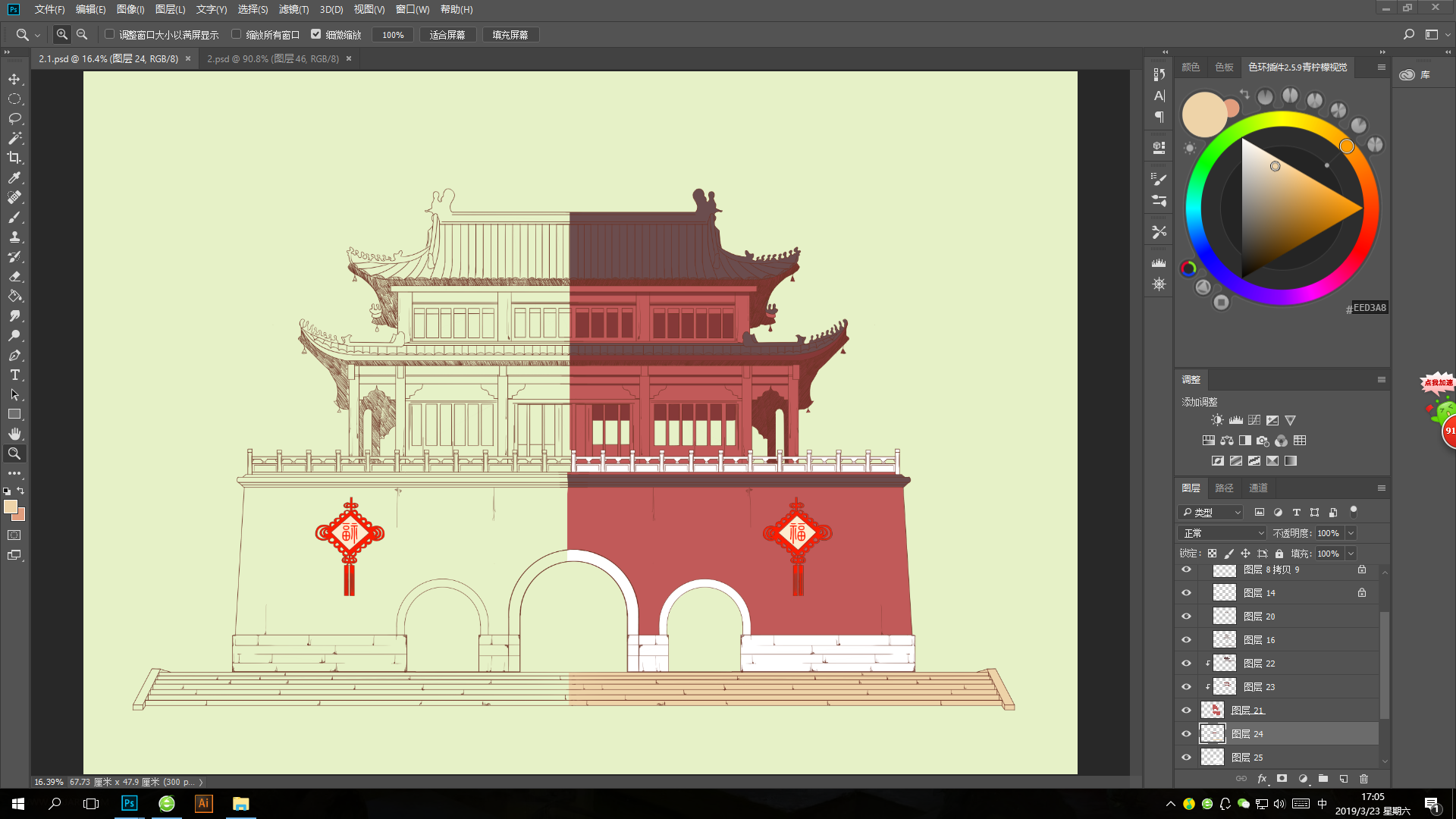Uncheck the 细微缩放 checkbox
The image size is (1456, 819).
pos(316,34)
